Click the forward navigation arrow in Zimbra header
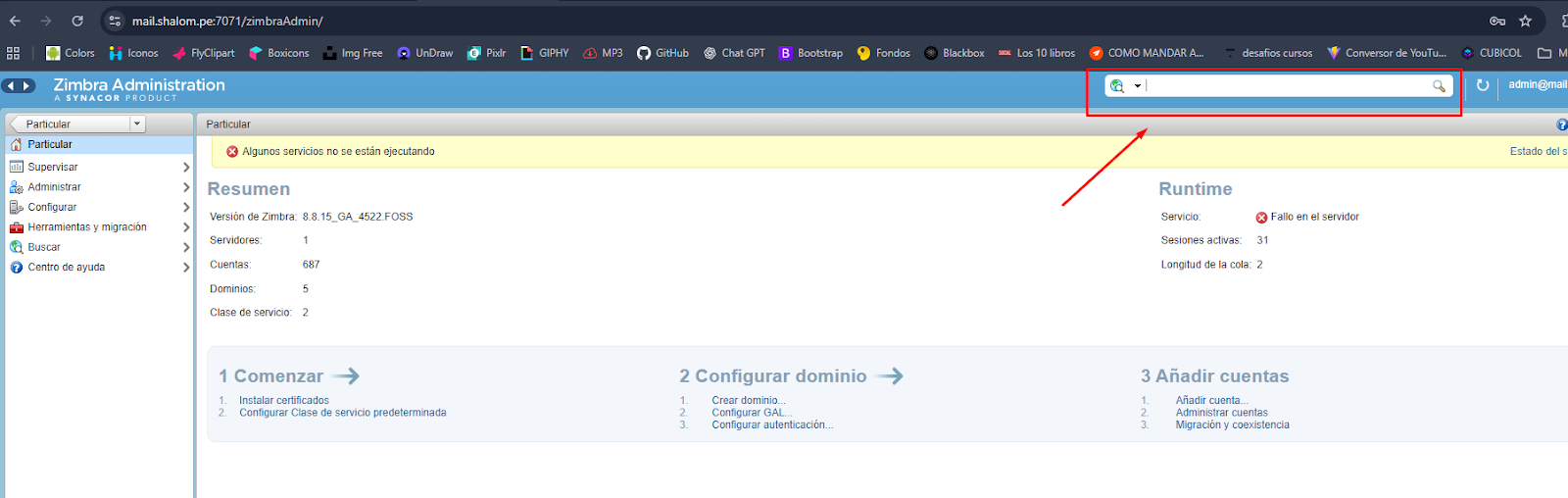 [x=26, y=86]
